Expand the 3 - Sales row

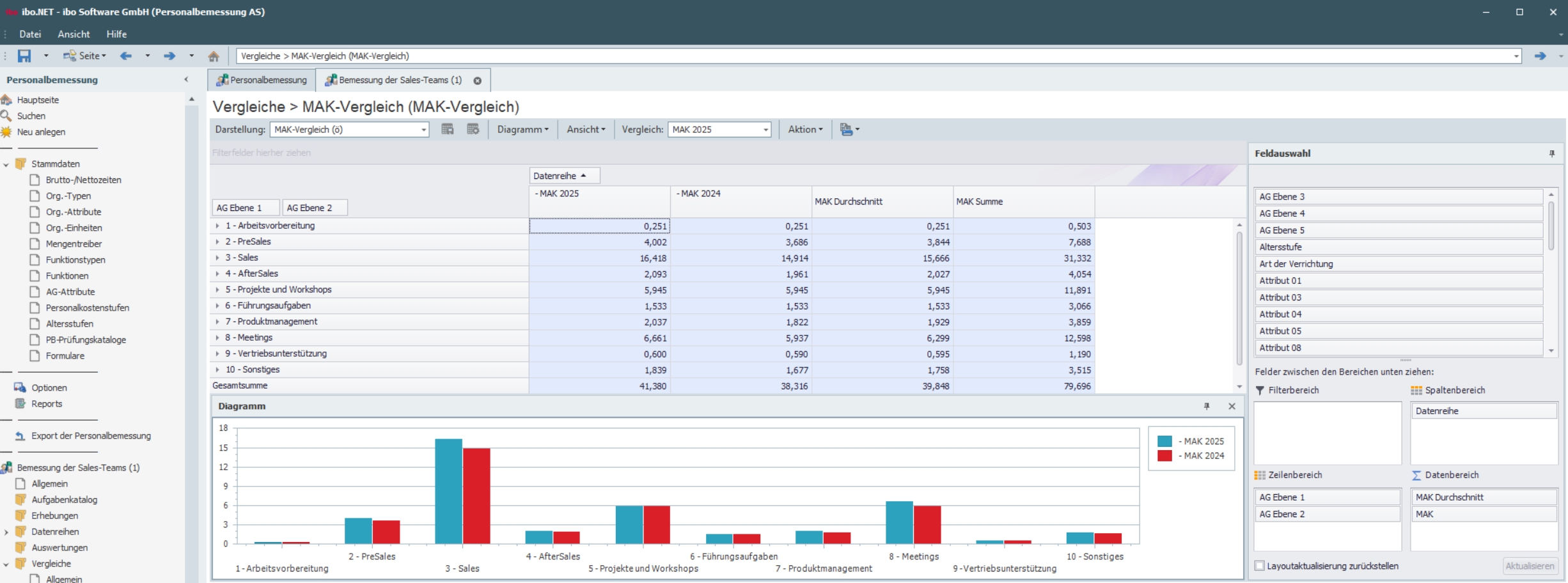click(x=217, y=258)
